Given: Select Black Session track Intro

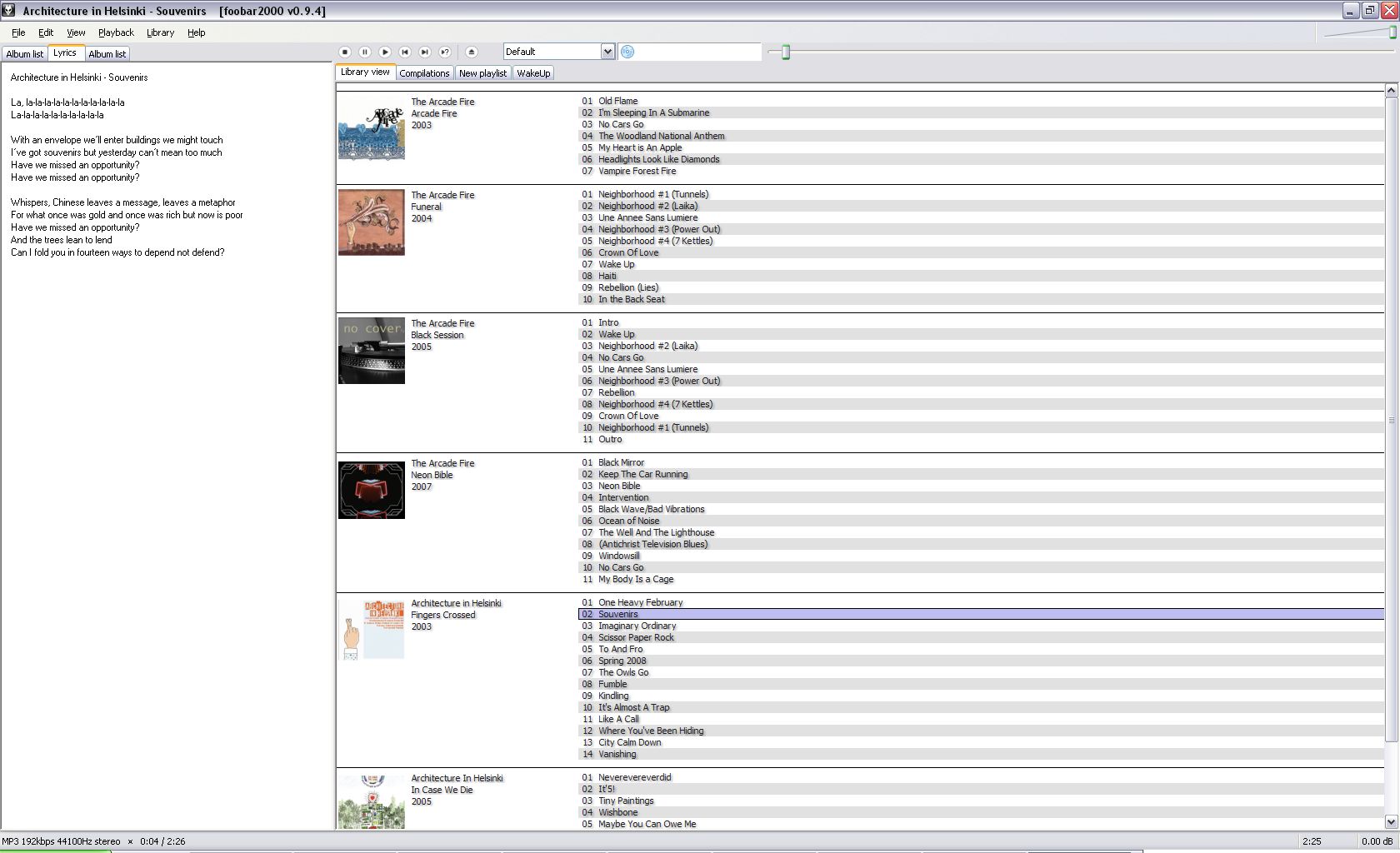Looking at the screenshot, I should [x=981, y=322].
